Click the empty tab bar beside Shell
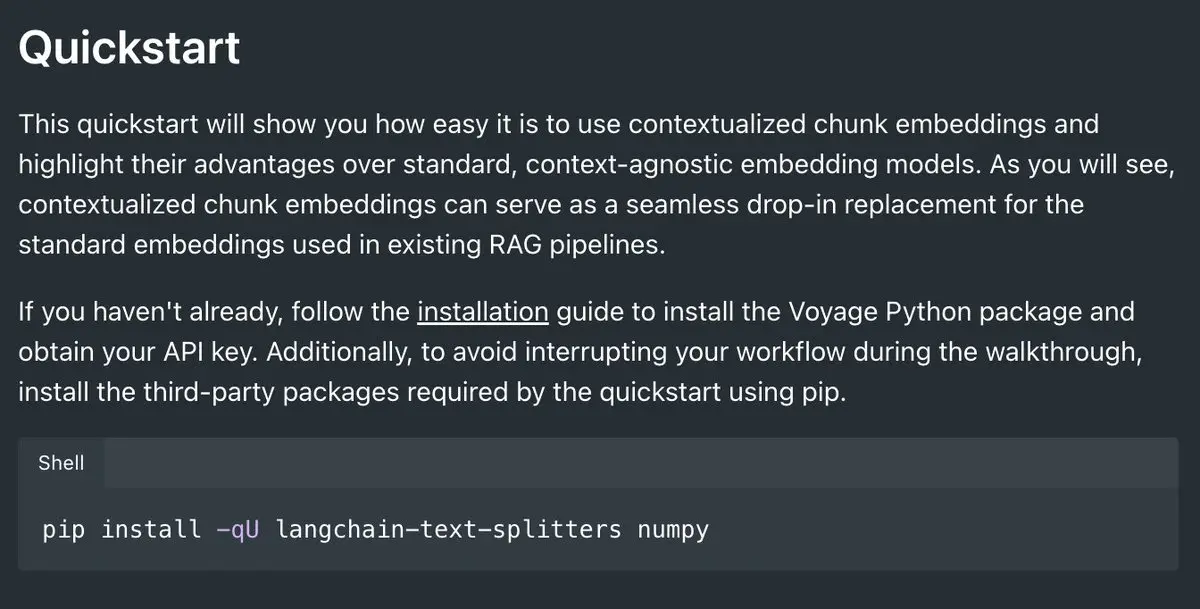1200x609 pixels. (x=641, y=463)
